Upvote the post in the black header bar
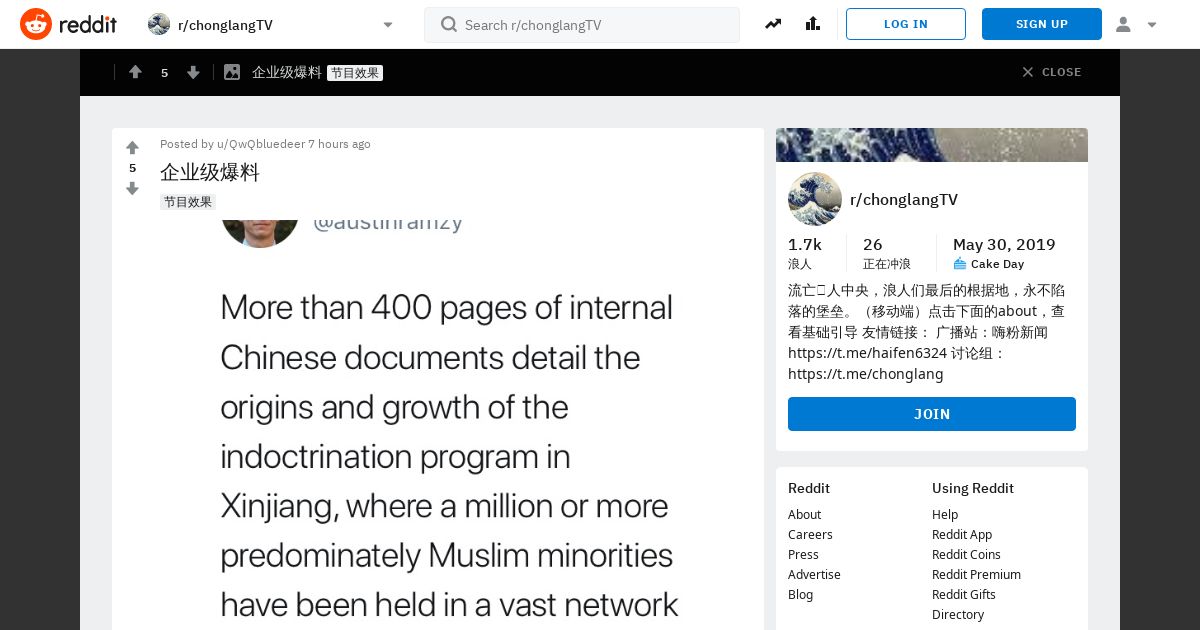Screen dimensions: 1200x630 (135, 72)
